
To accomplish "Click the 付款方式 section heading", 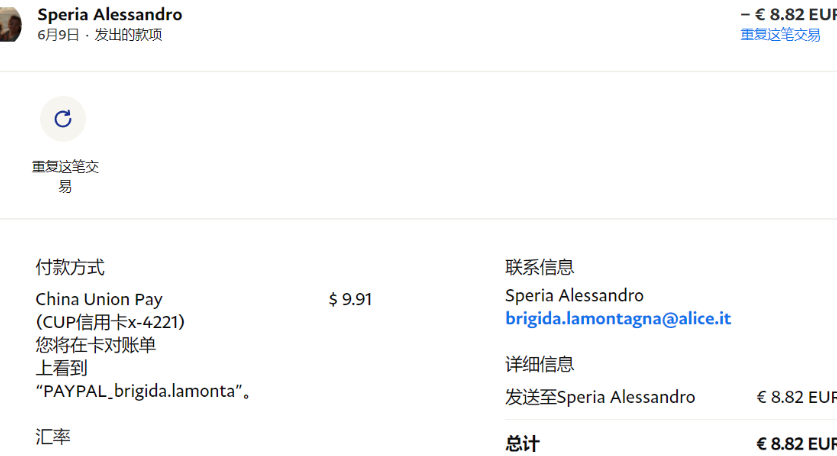I will point(70,267).
